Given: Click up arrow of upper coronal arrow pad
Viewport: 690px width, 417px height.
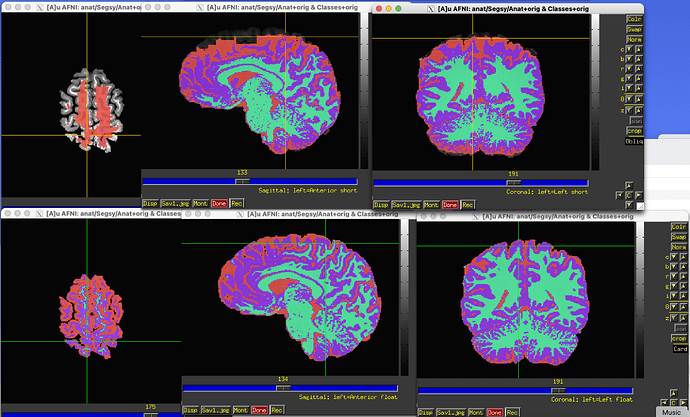Looking at the screenshot, I should pyautogui.click(x=629, y=185).
